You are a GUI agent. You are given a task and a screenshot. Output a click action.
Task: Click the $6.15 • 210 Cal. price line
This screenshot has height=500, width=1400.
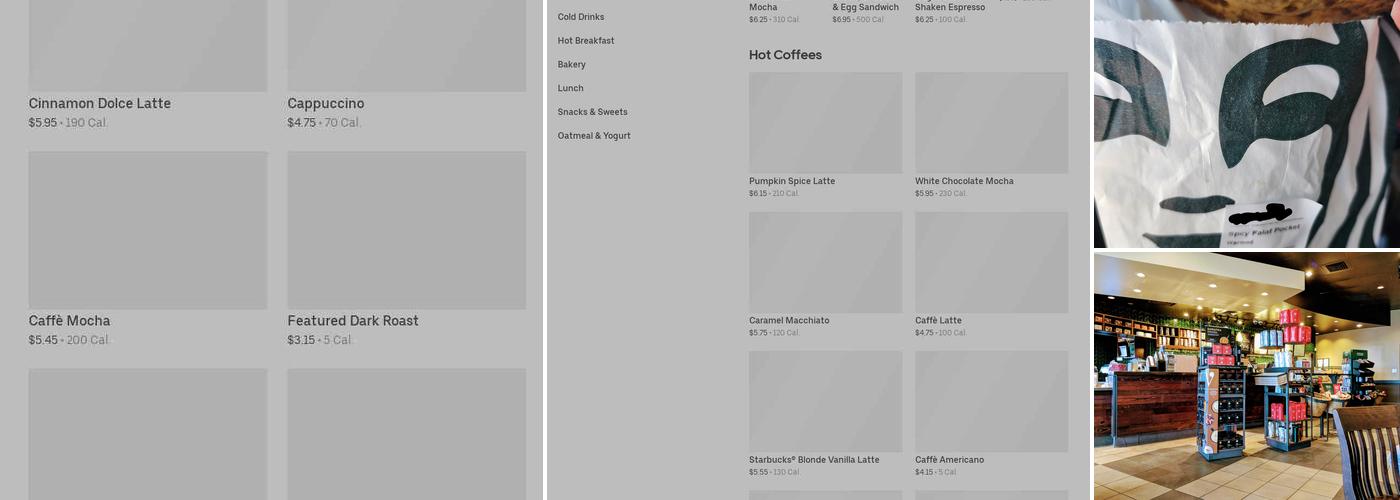774,194
